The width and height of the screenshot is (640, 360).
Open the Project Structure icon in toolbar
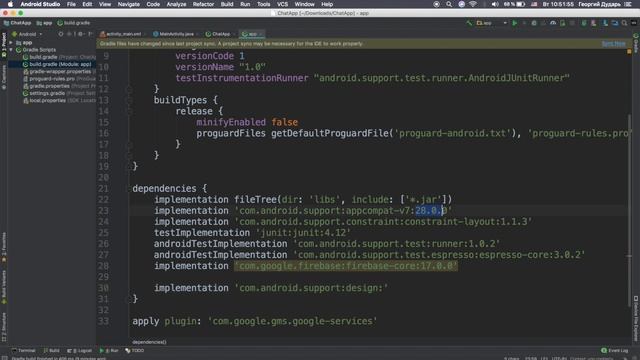[615, 23]
